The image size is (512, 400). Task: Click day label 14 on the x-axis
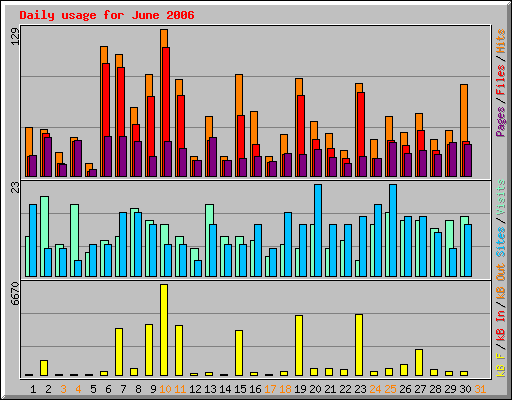225,389
